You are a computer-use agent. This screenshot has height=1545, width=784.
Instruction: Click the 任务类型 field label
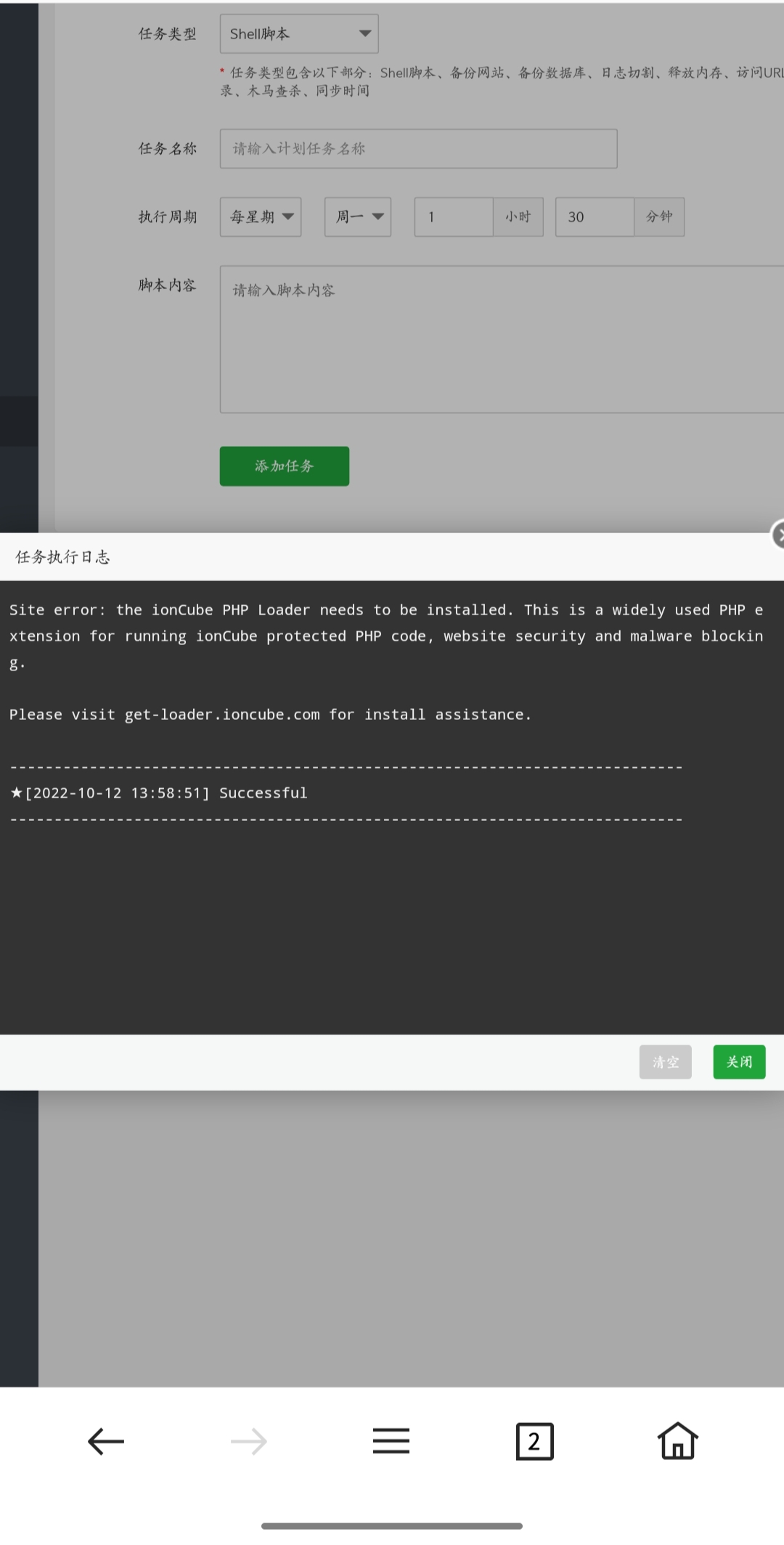click(168, 34)
